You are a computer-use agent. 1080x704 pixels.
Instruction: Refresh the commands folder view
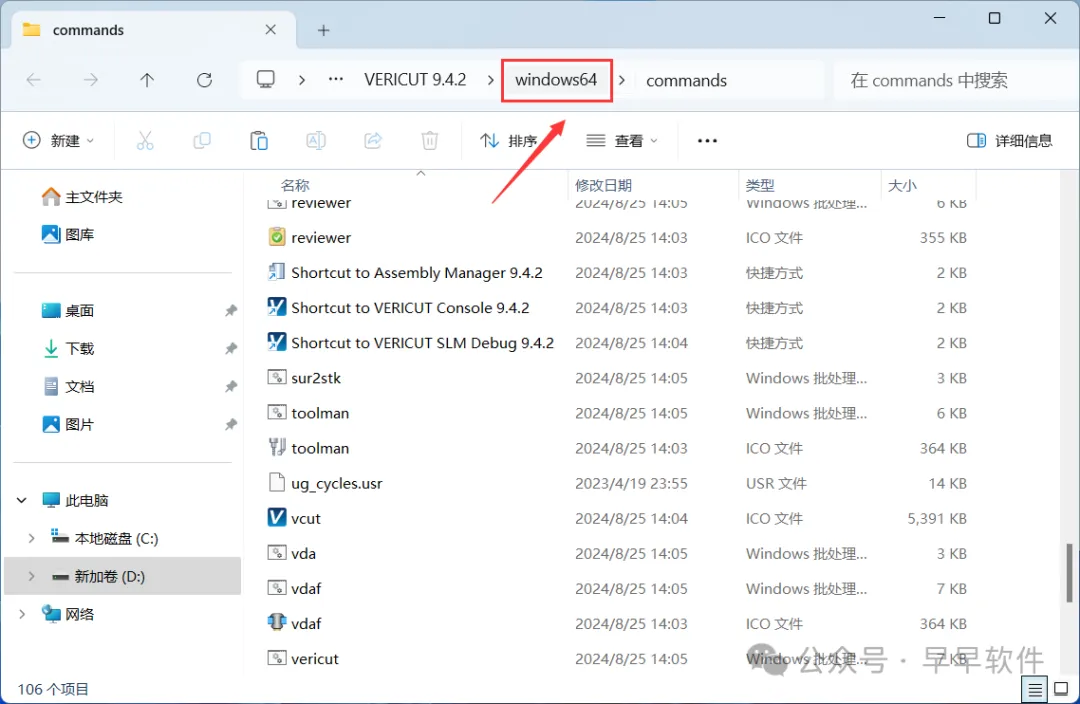(205, 80)
